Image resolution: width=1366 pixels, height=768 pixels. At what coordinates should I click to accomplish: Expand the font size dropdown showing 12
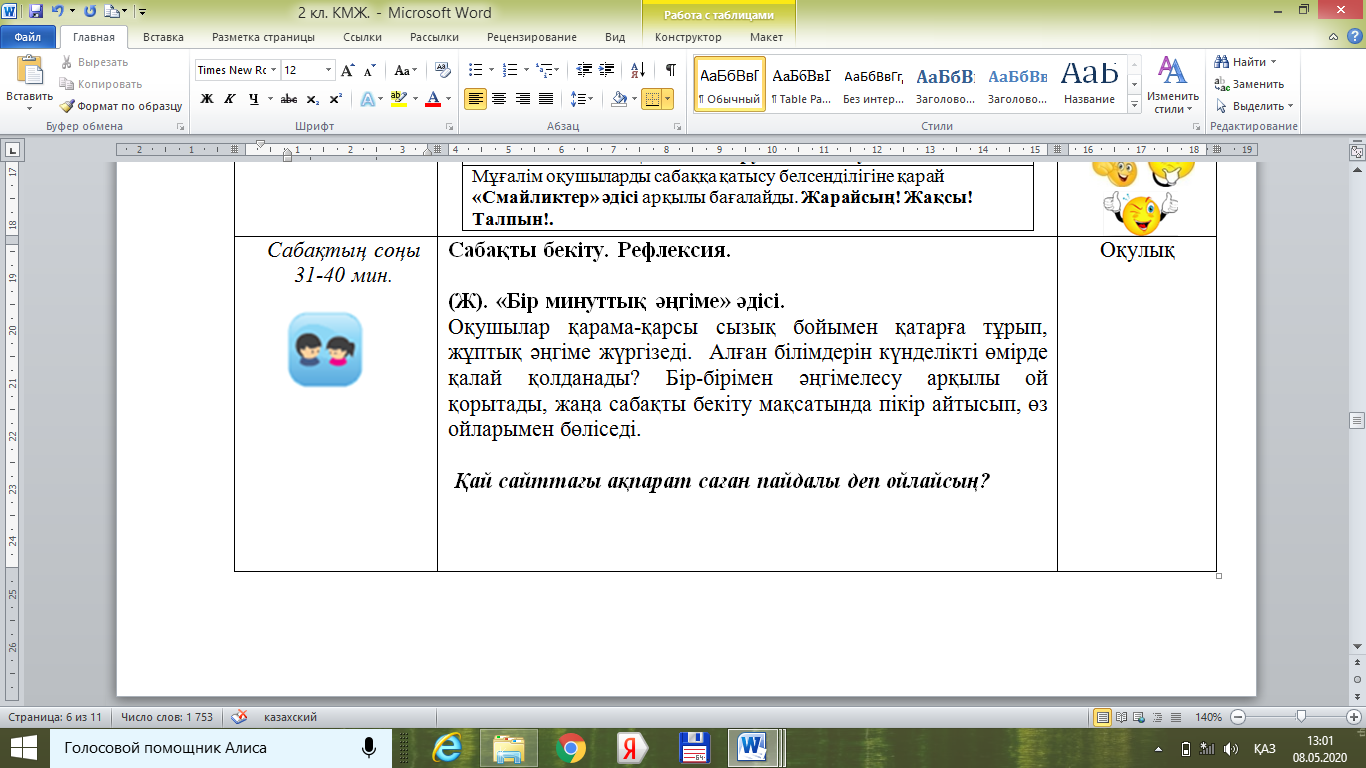[x=329, y=70]
